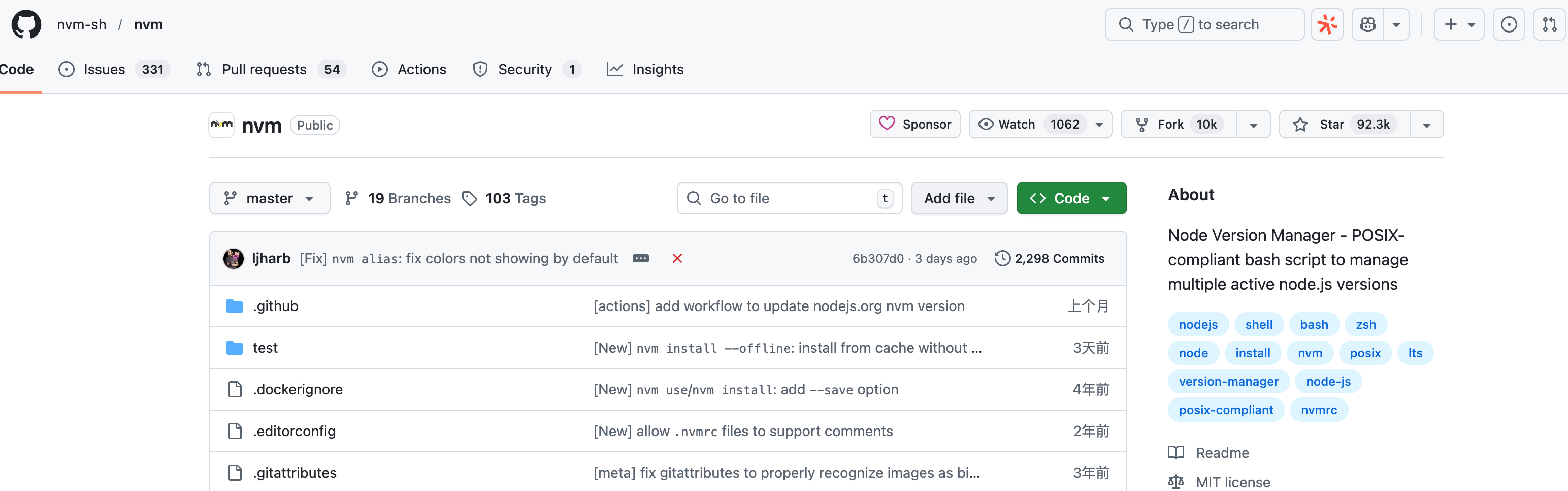Open the .github folder
This screenshot has height=491, width=1568.
[275, 306]
